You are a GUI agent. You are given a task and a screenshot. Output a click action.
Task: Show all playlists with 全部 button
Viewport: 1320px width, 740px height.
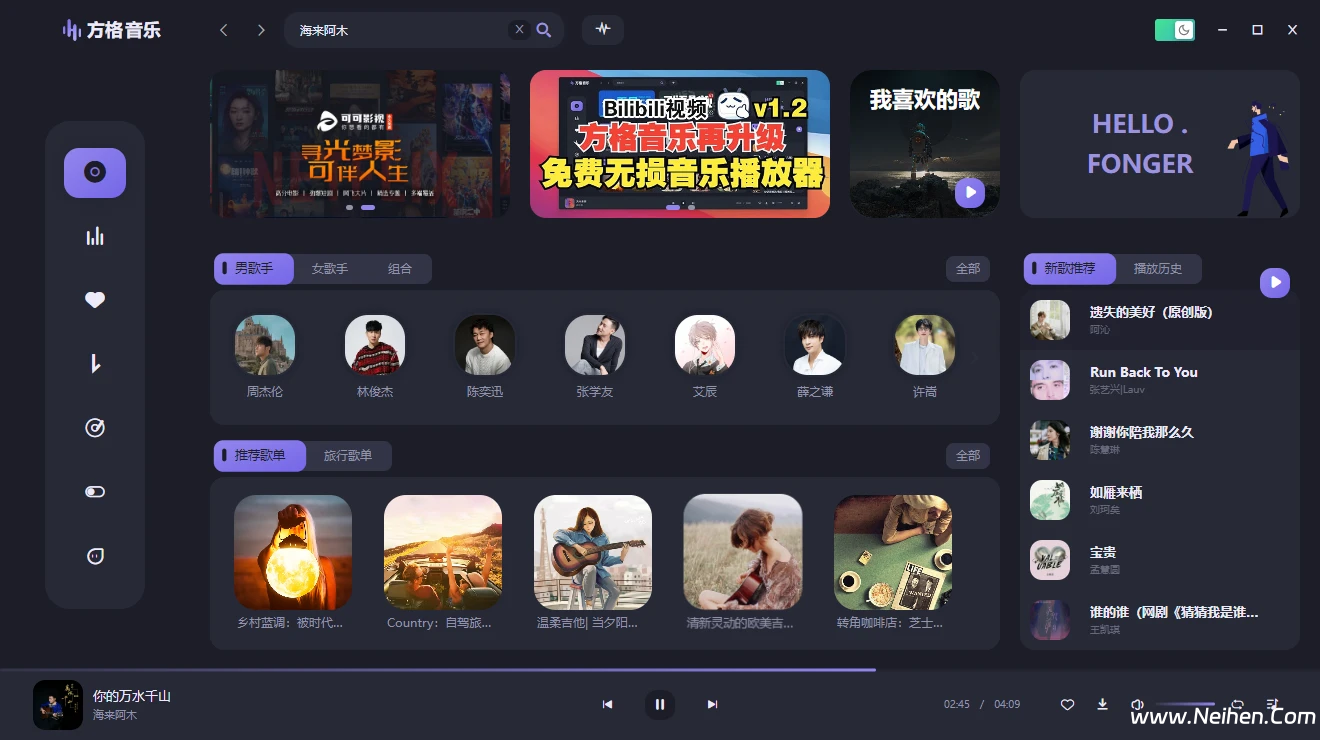(968, 456)
